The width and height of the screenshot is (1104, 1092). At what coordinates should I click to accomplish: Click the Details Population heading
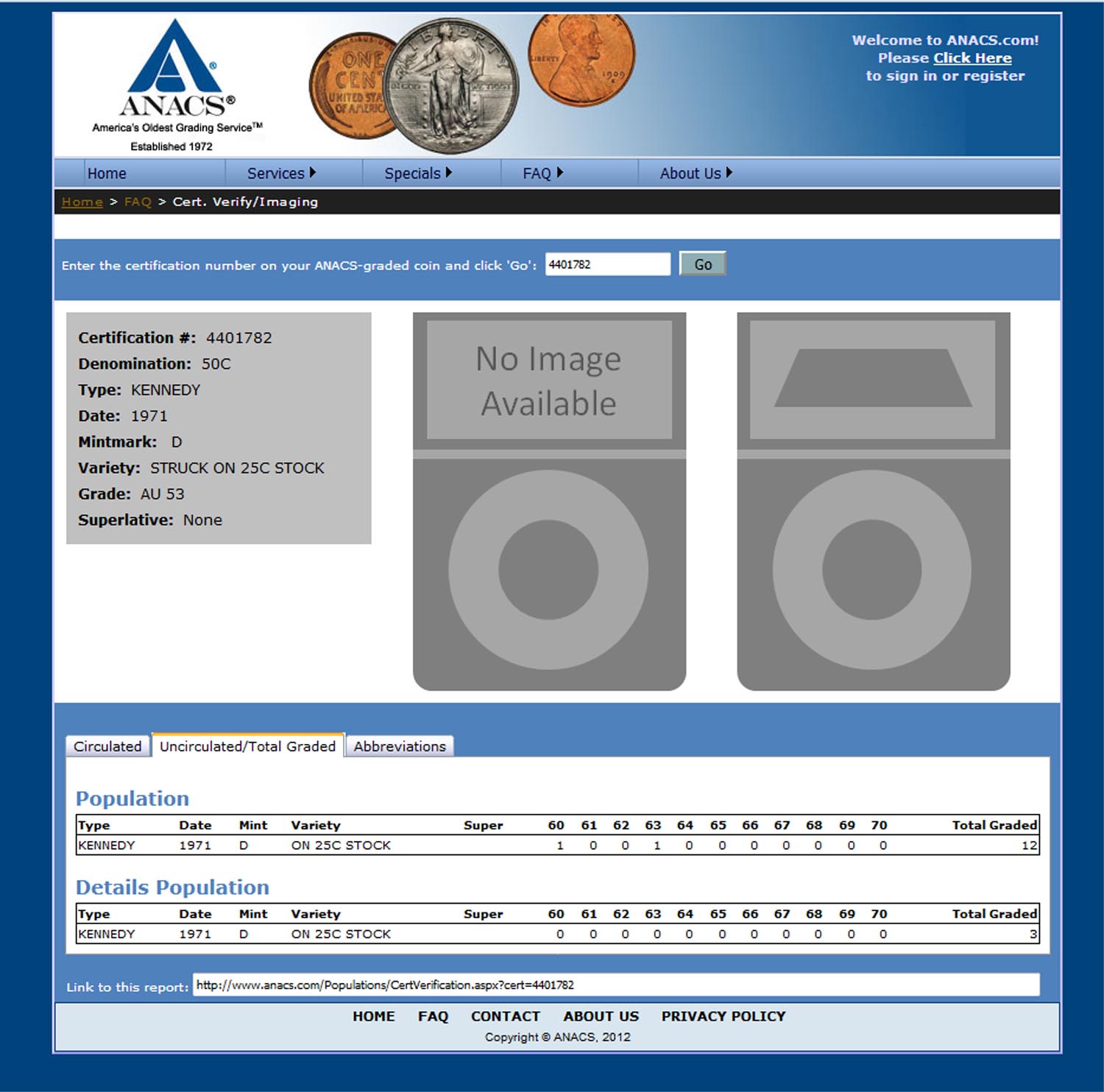click(172, 887)
